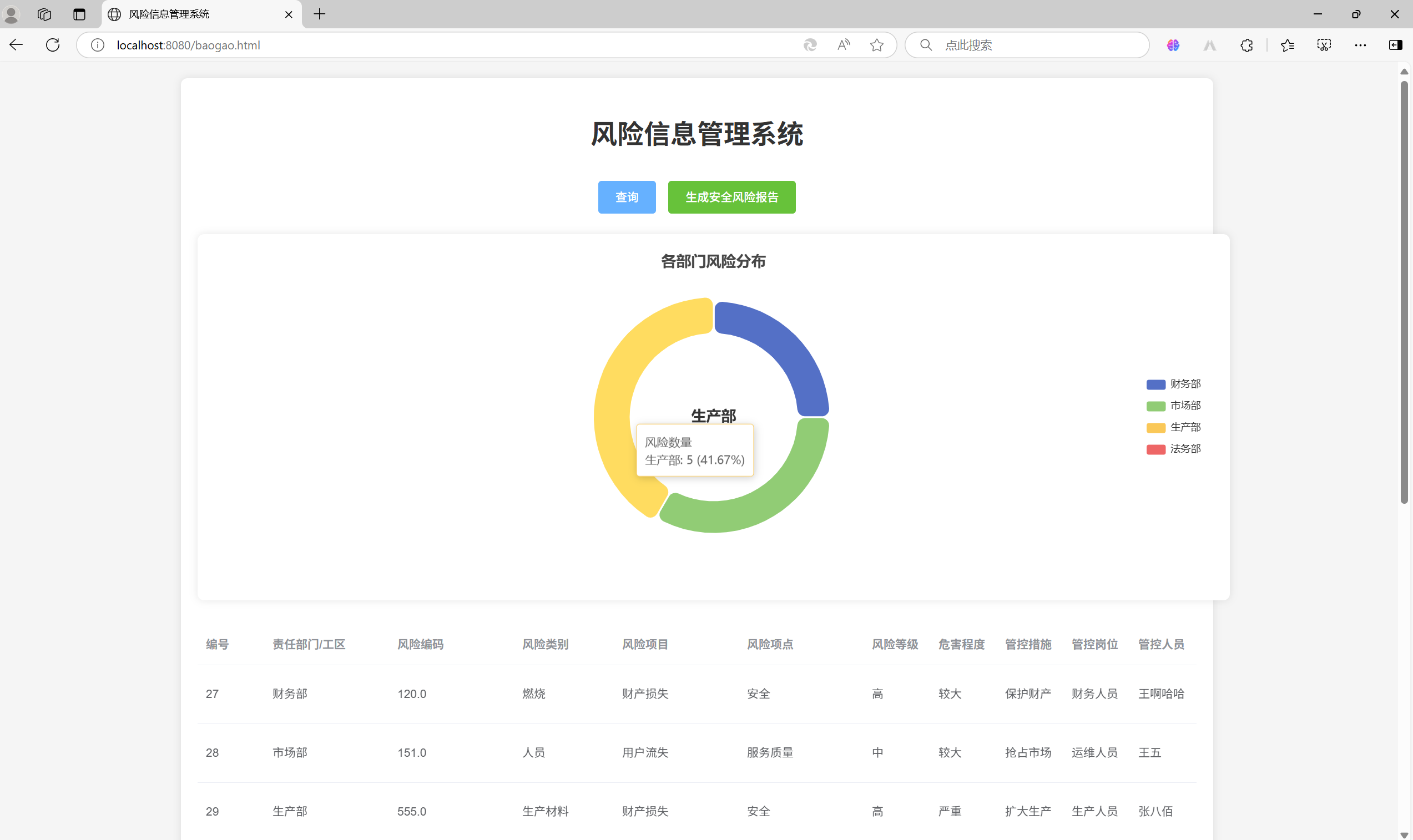The image size is (1413, 840).
Task: Click the 查询 button
Action: tap(627, 197)
